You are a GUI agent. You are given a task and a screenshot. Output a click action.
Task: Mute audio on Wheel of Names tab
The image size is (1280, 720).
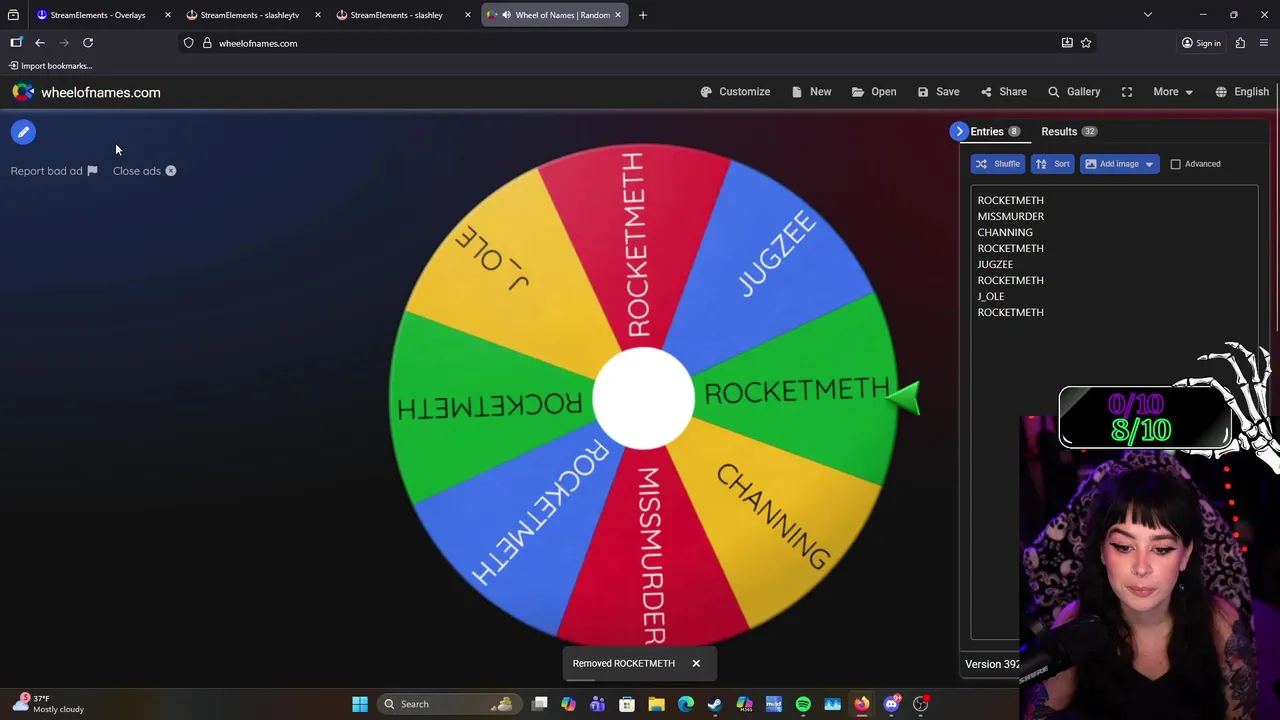click(506, 15)
